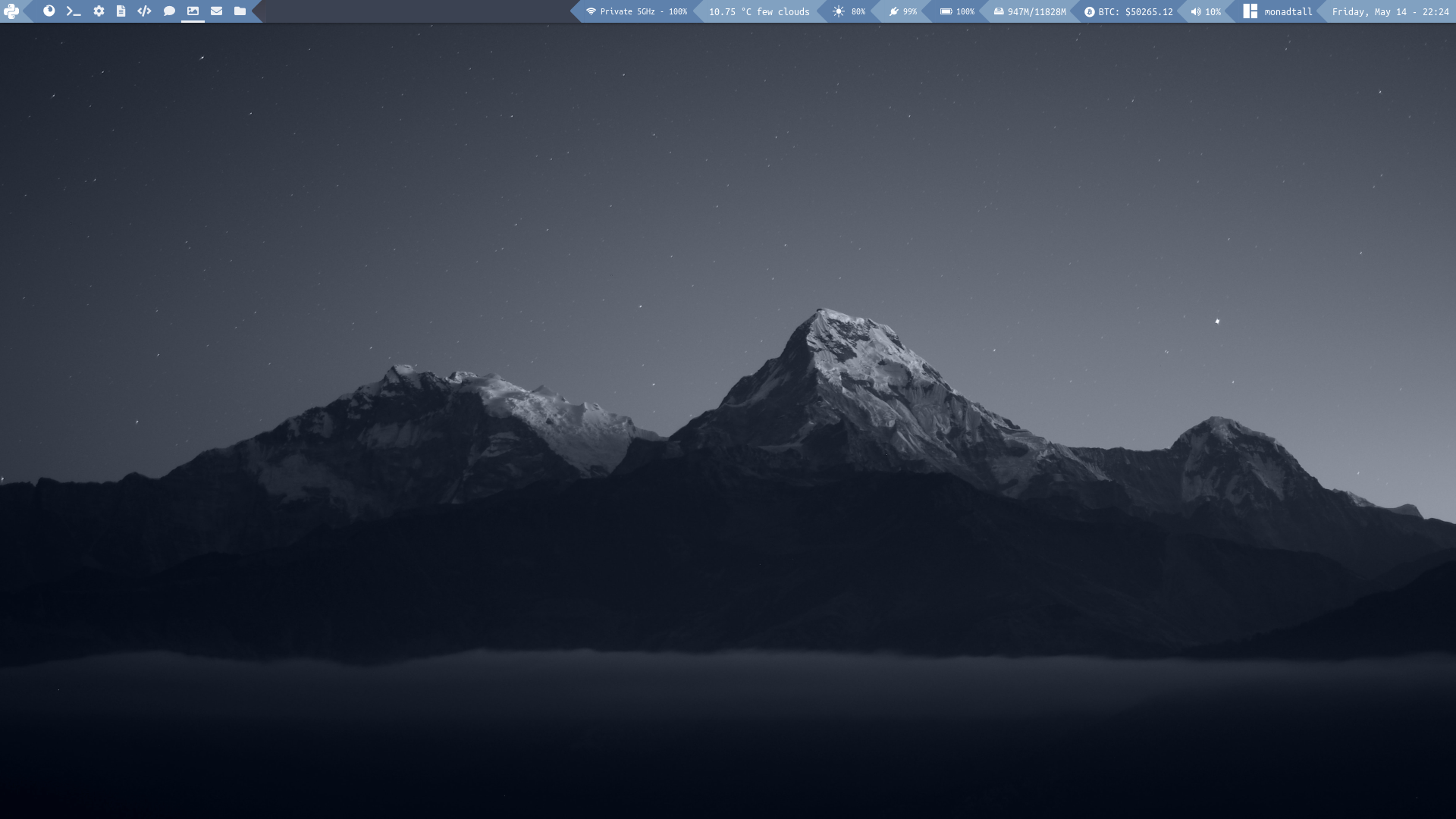Select the active image workspace tab
This screenshot has width=1456, height=819.
(x=193, y=11)
